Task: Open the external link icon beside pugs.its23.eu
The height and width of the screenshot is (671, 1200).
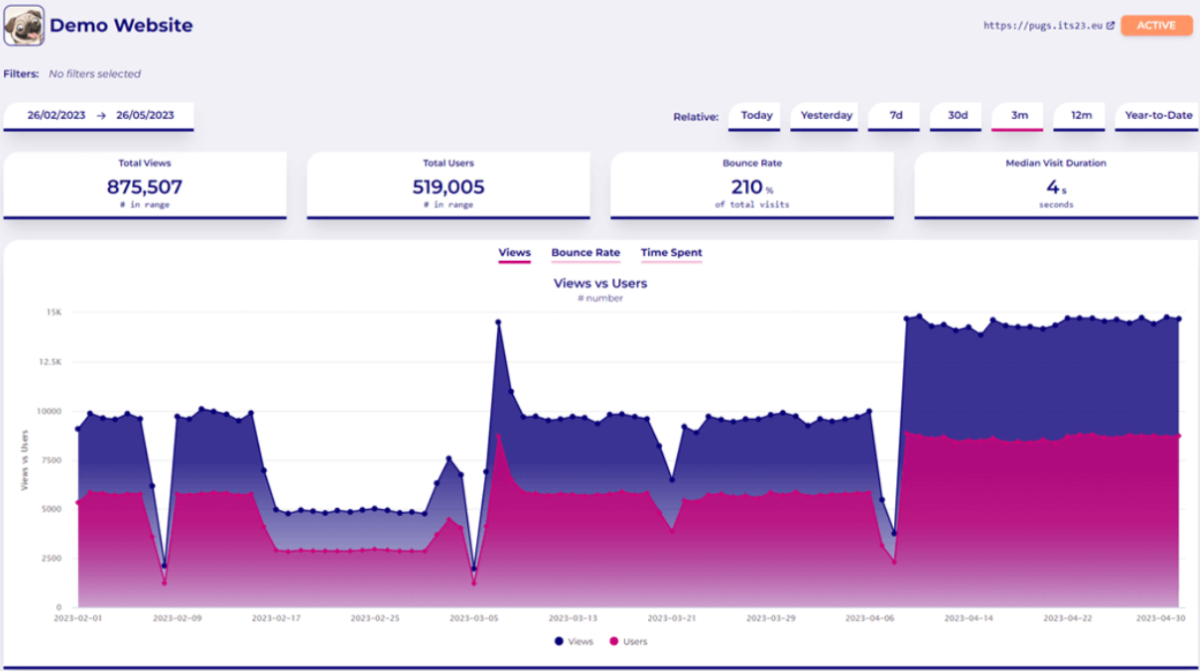Action: [1111, 26]
